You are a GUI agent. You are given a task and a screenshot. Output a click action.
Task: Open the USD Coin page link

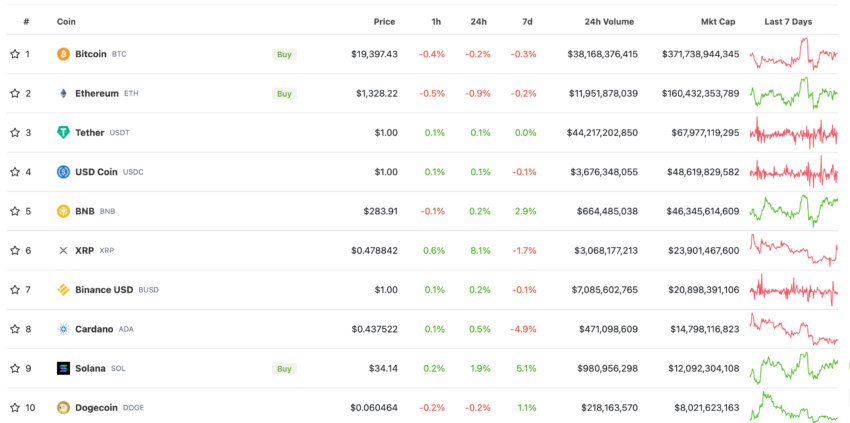(96, 172)
